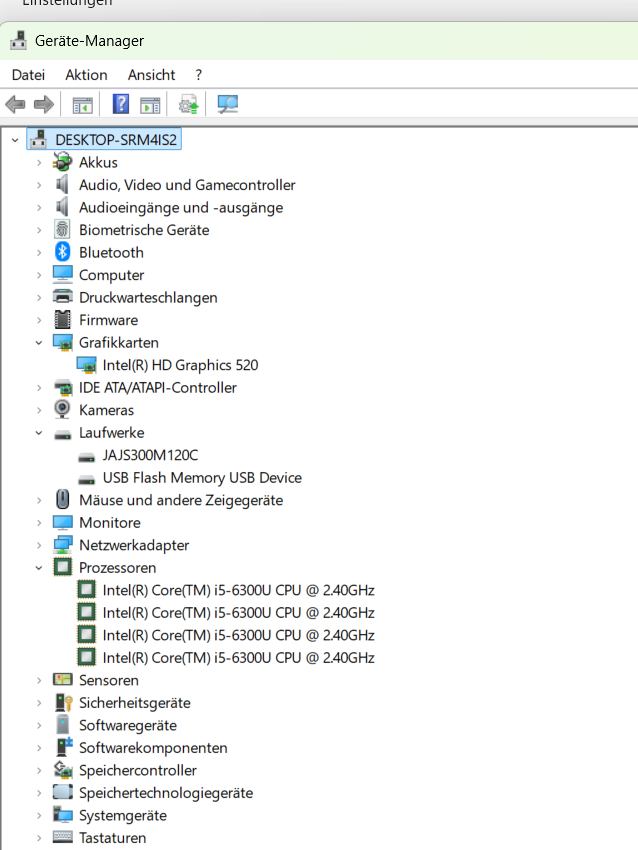Click the scan for hardware changes icon

[228, 104]
